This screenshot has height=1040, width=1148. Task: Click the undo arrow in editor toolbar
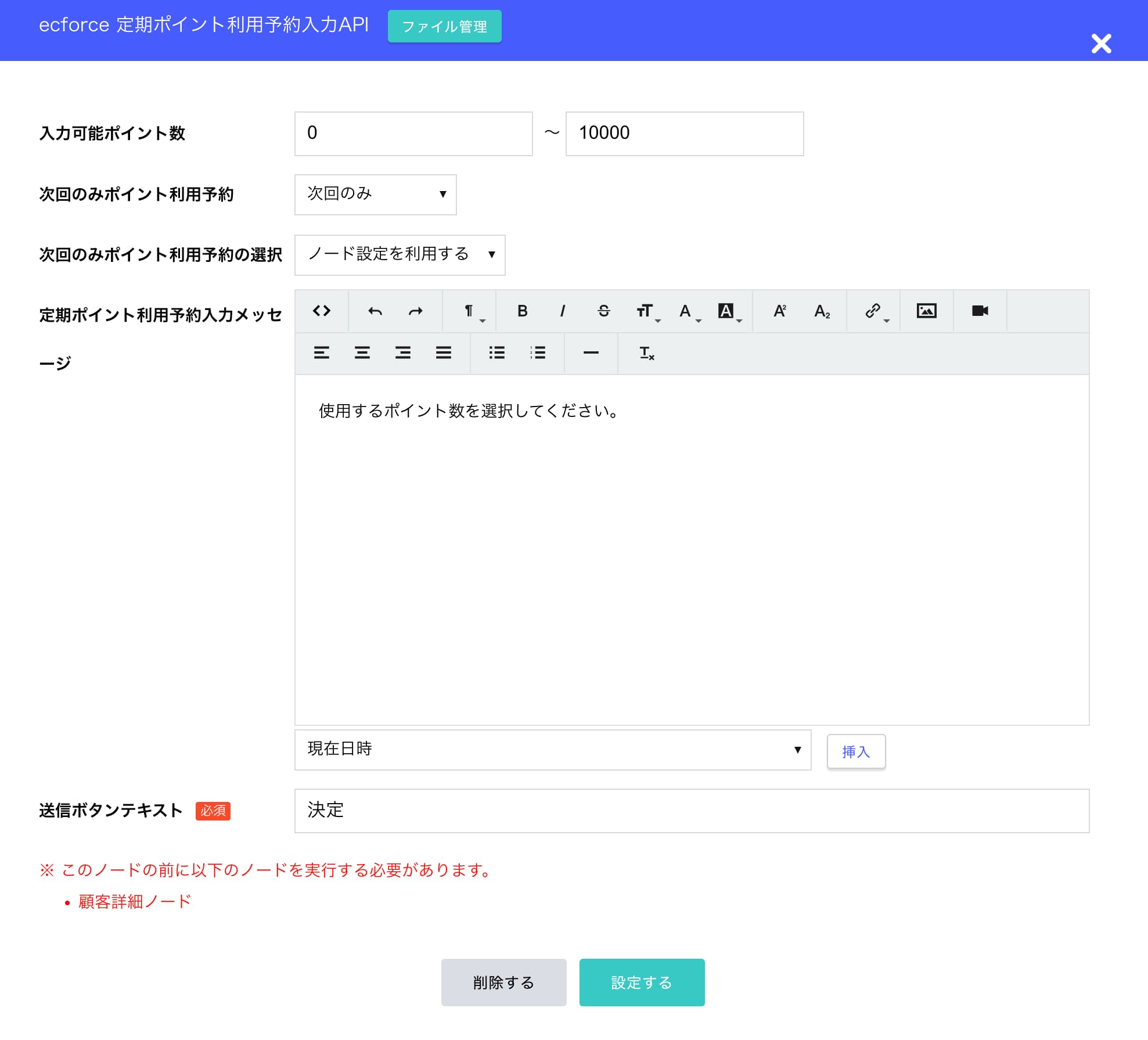(375, 311)
